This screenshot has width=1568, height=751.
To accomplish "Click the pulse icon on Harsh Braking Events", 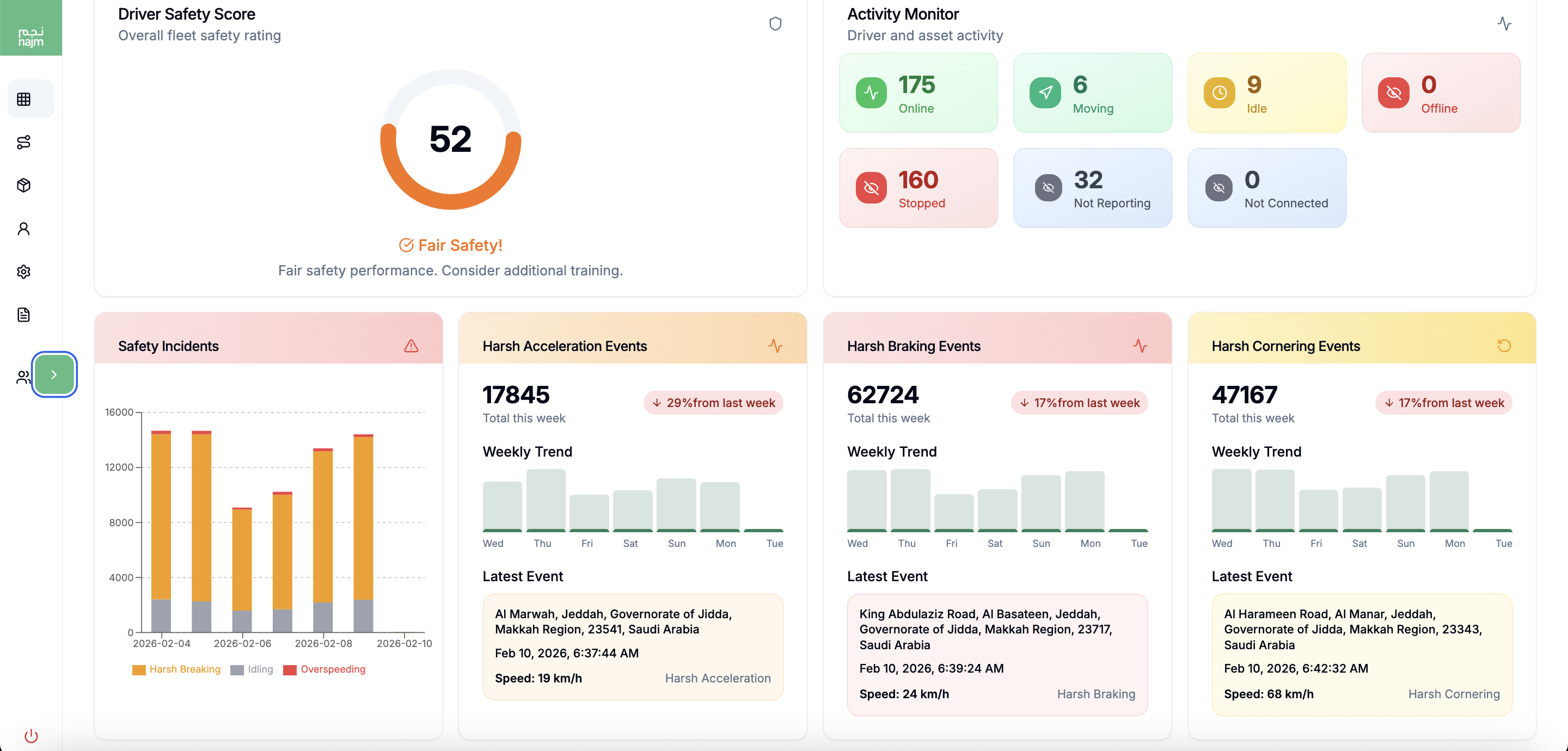I will [x=1141, y=346].
